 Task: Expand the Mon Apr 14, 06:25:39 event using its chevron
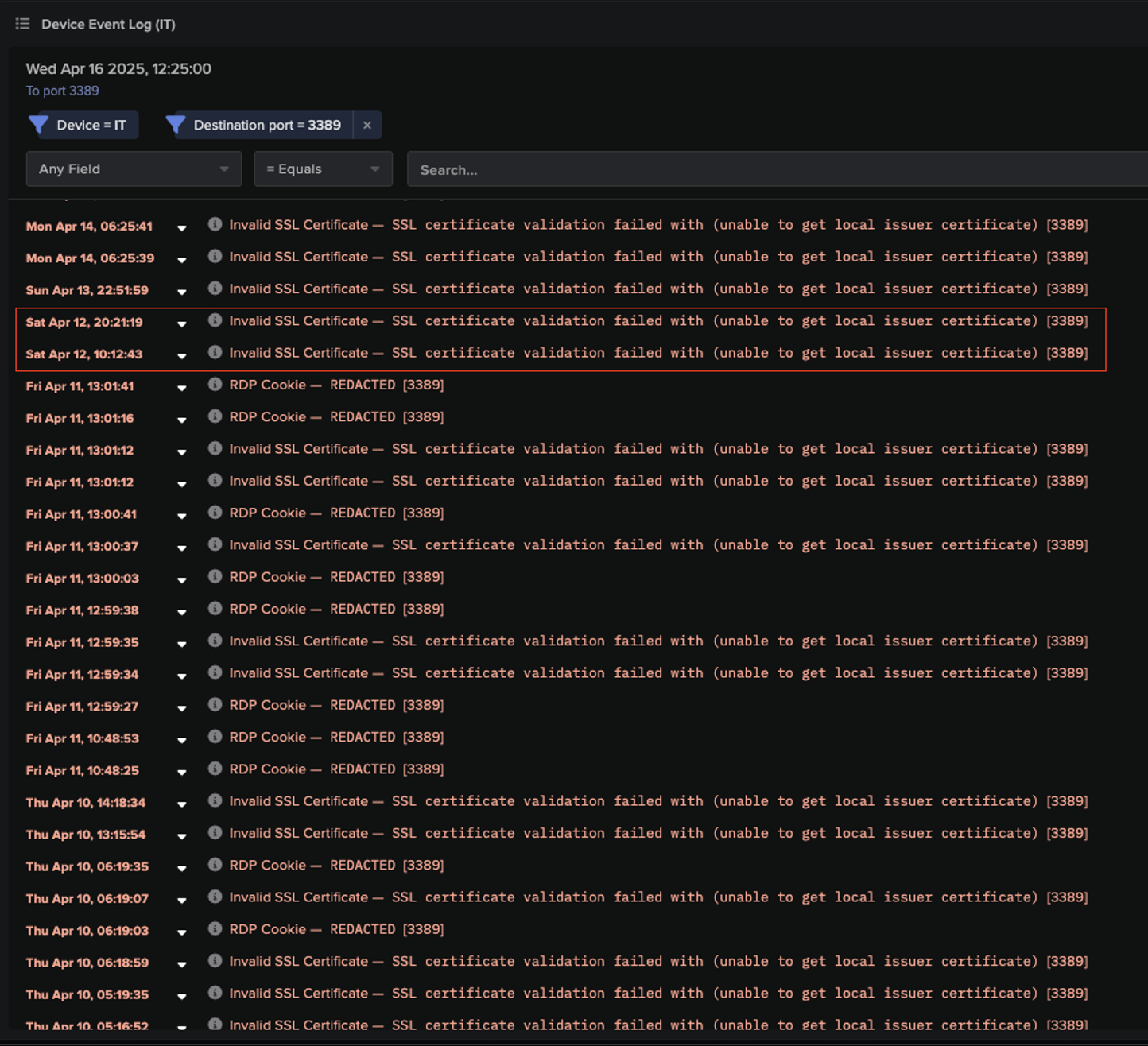click(181, 260)
